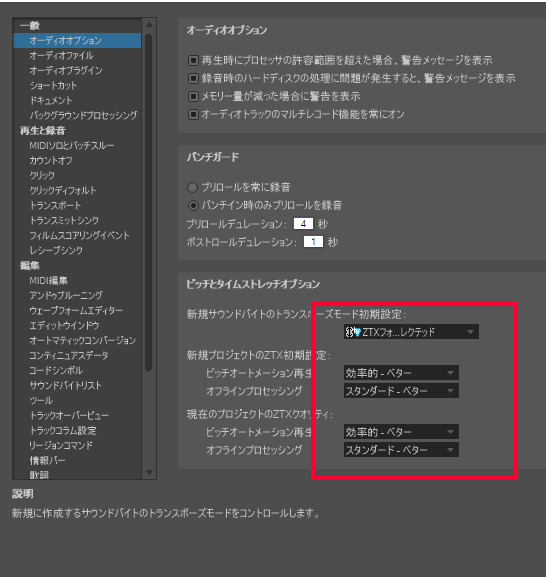The height and width of the screenshot is (577, 546).
Task: Toggle low memory warning checkbox
Action: (193, 96)
